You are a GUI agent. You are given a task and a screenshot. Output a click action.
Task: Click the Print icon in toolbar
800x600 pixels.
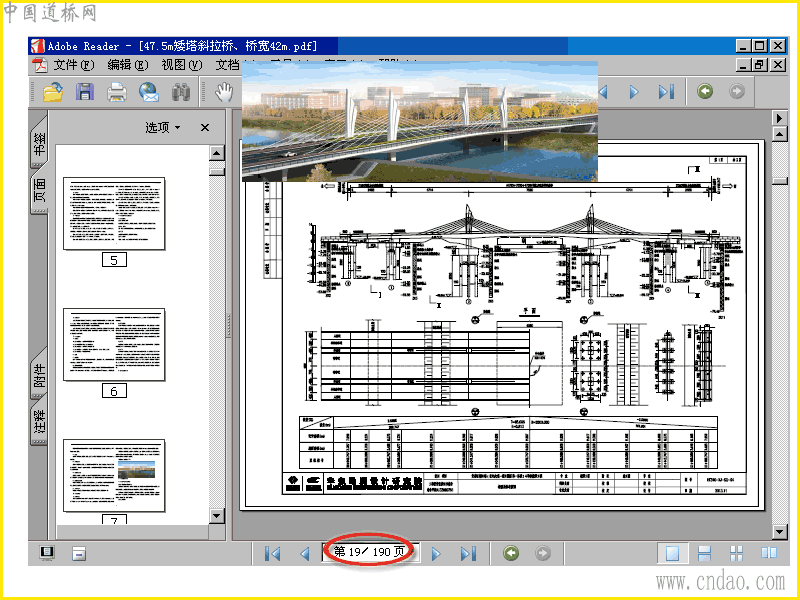(x=117, y=92)
